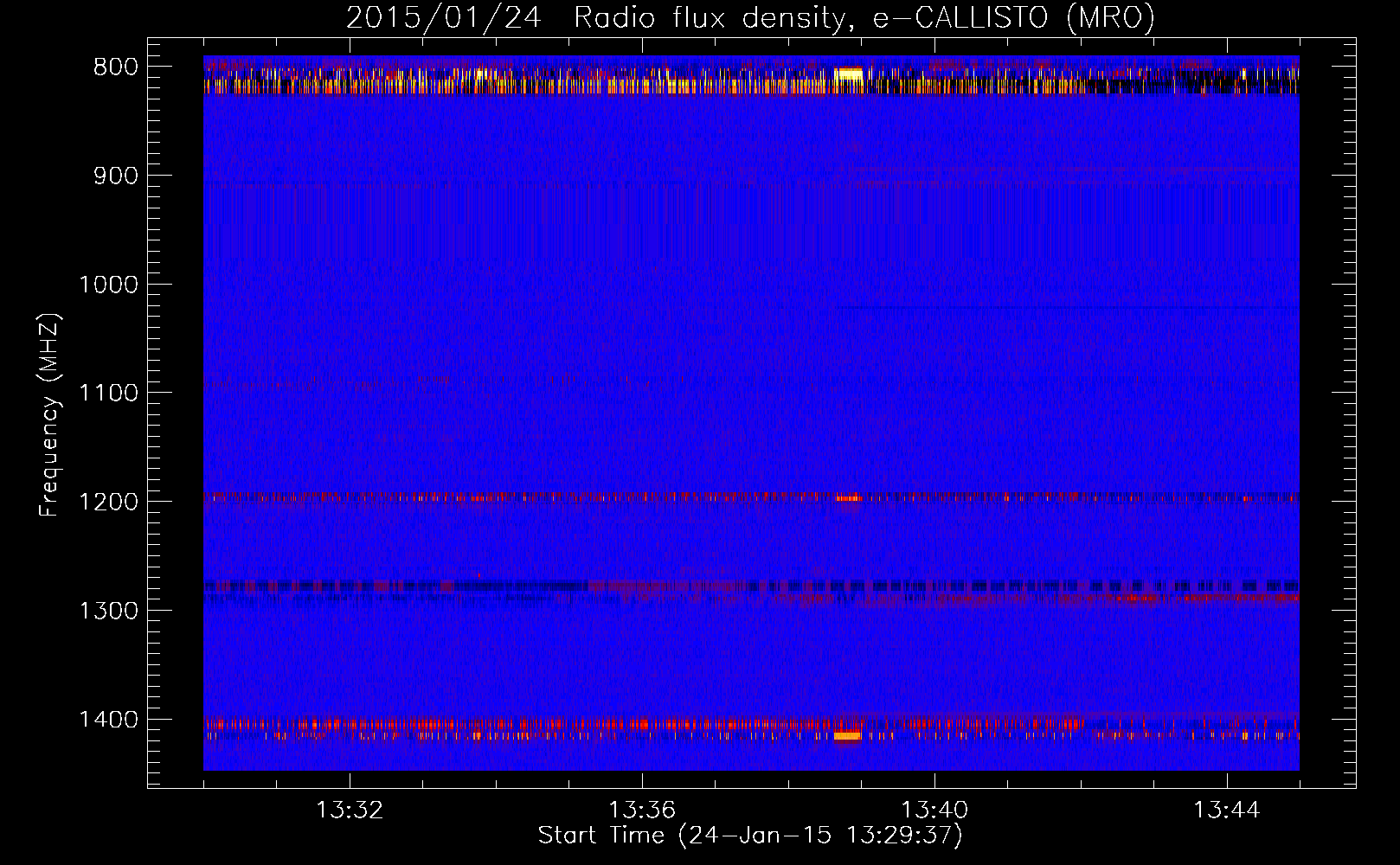This screenshot has height=865, width=1400.
Task: Click the '13:36' time axis label
Action: pos(642,811)
